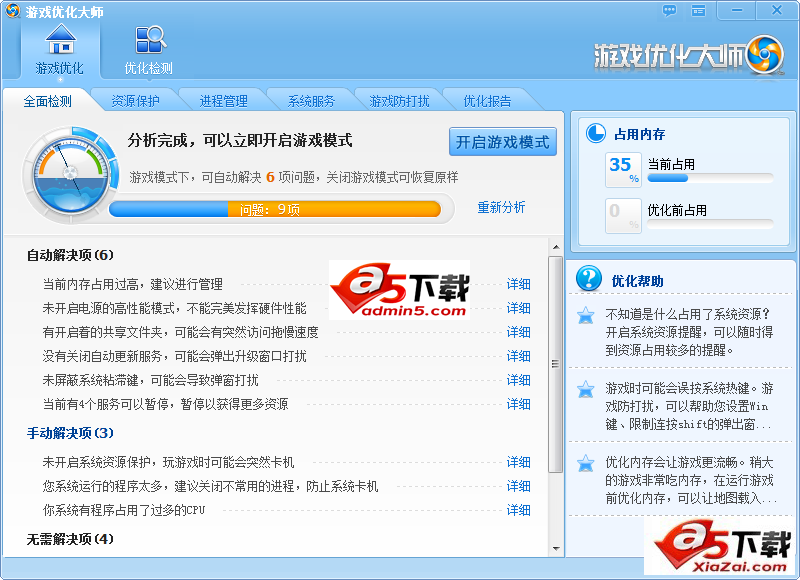Click the issue list scrollbar thumb
The width and height of the screenshot is (800, 580).
coord(556,364)
